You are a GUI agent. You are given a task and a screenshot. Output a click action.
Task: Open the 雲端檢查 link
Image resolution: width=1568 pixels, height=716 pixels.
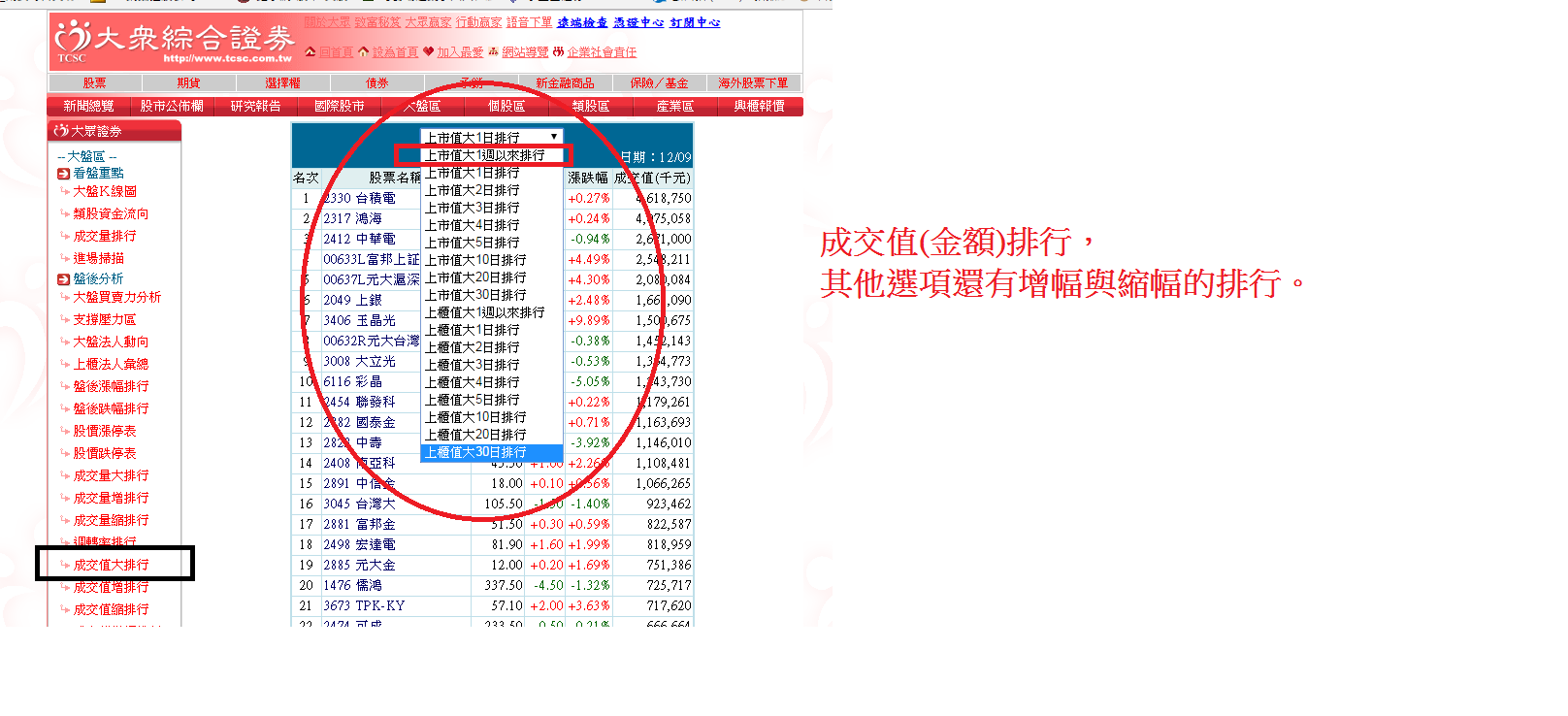pos(582,22)
